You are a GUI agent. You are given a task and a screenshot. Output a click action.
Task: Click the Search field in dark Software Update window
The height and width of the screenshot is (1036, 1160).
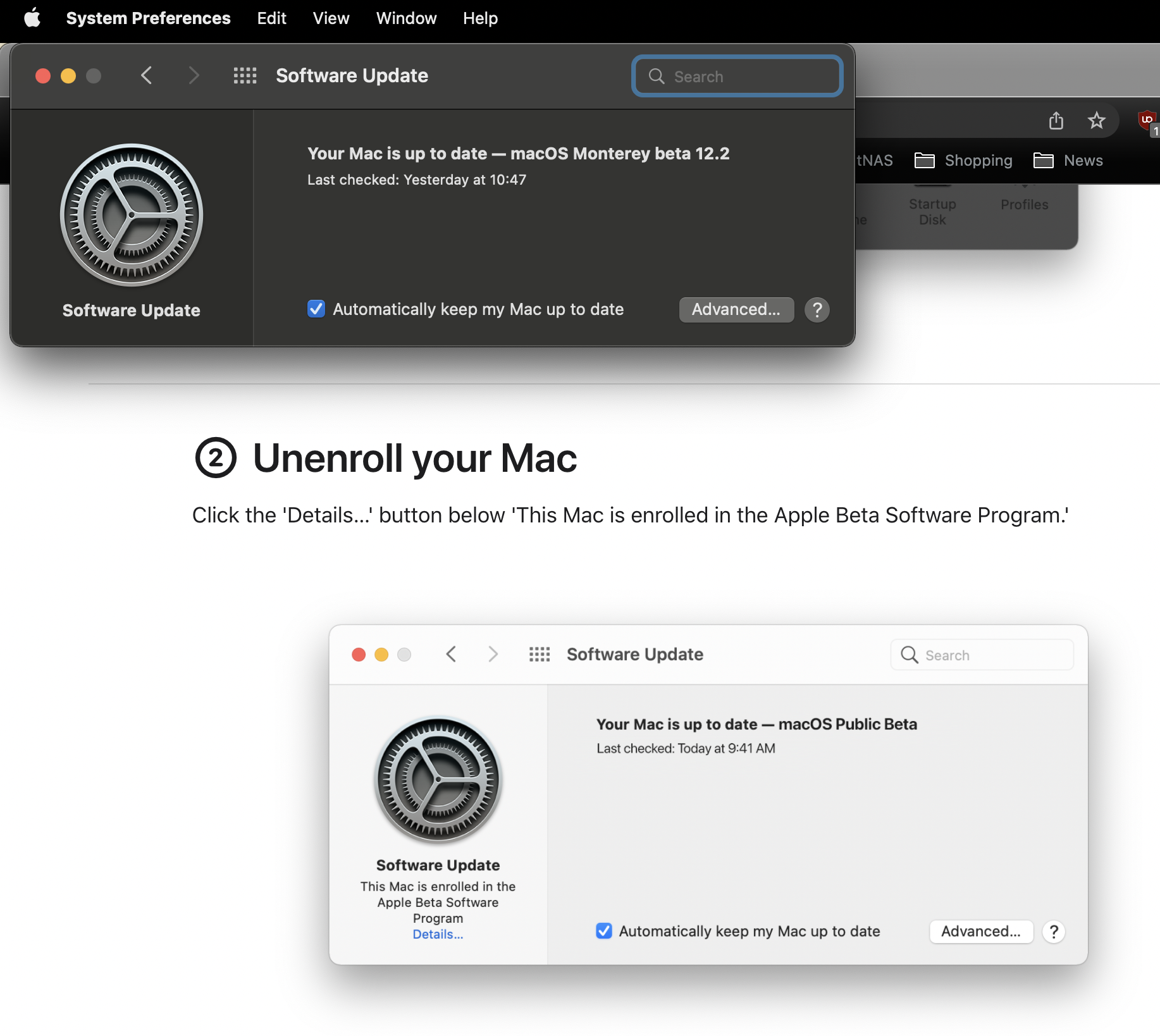(737, 77)
